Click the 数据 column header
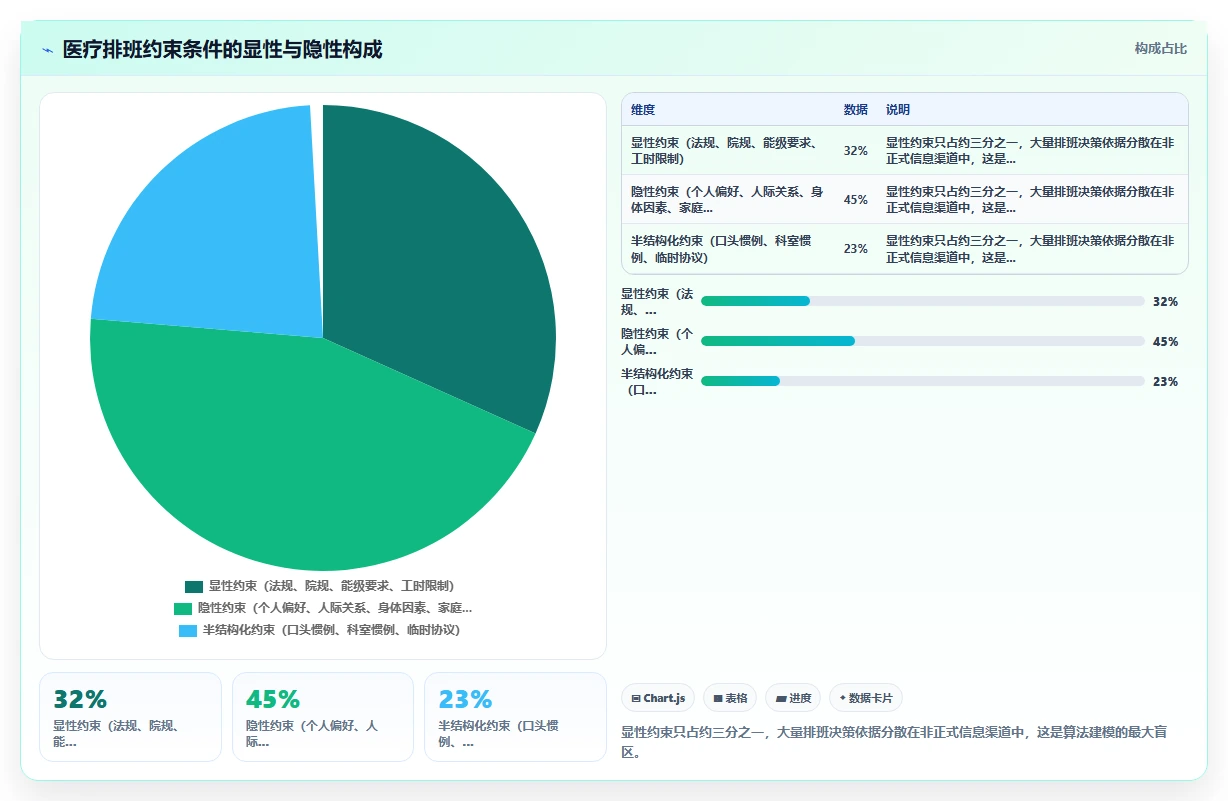 856,110
